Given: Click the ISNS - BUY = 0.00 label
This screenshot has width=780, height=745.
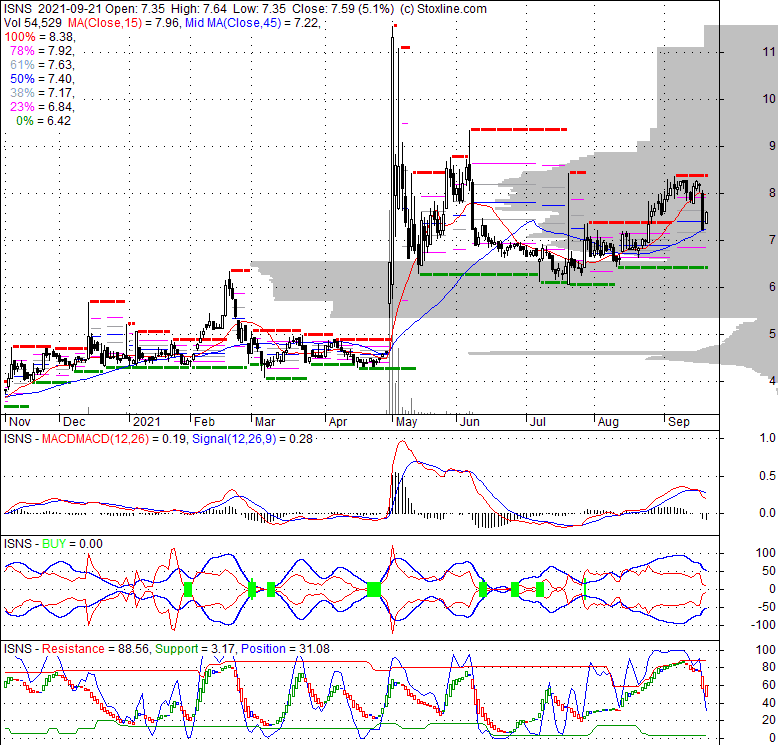Looking at the screenshot, I should [53, 544].
